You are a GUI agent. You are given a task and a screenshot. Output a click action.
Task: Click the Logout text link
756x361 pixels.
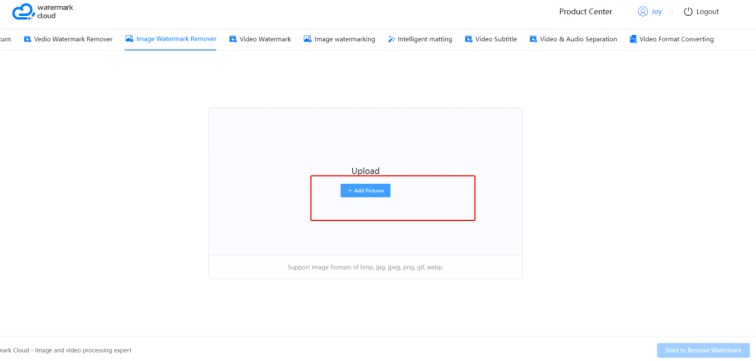(707, 12)
